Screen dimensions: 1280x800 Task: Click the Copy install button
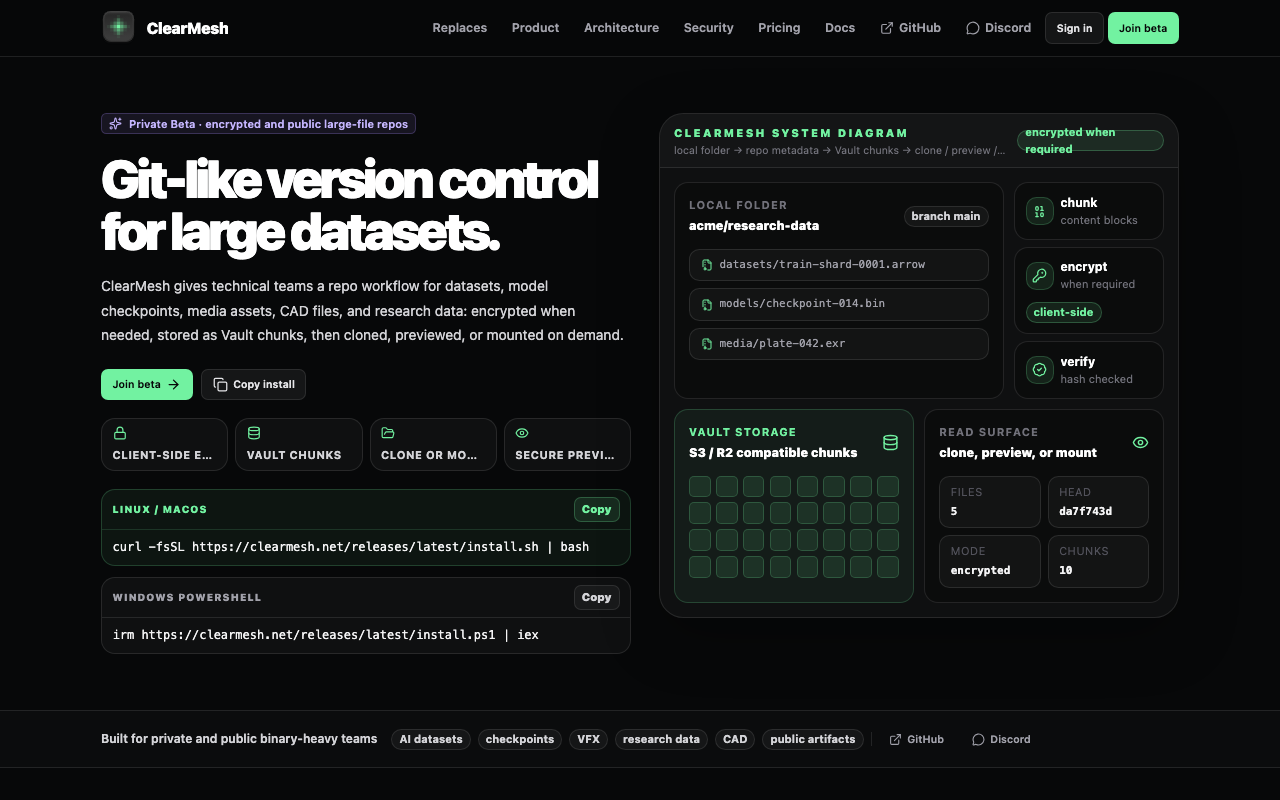[x=254, y=384]
